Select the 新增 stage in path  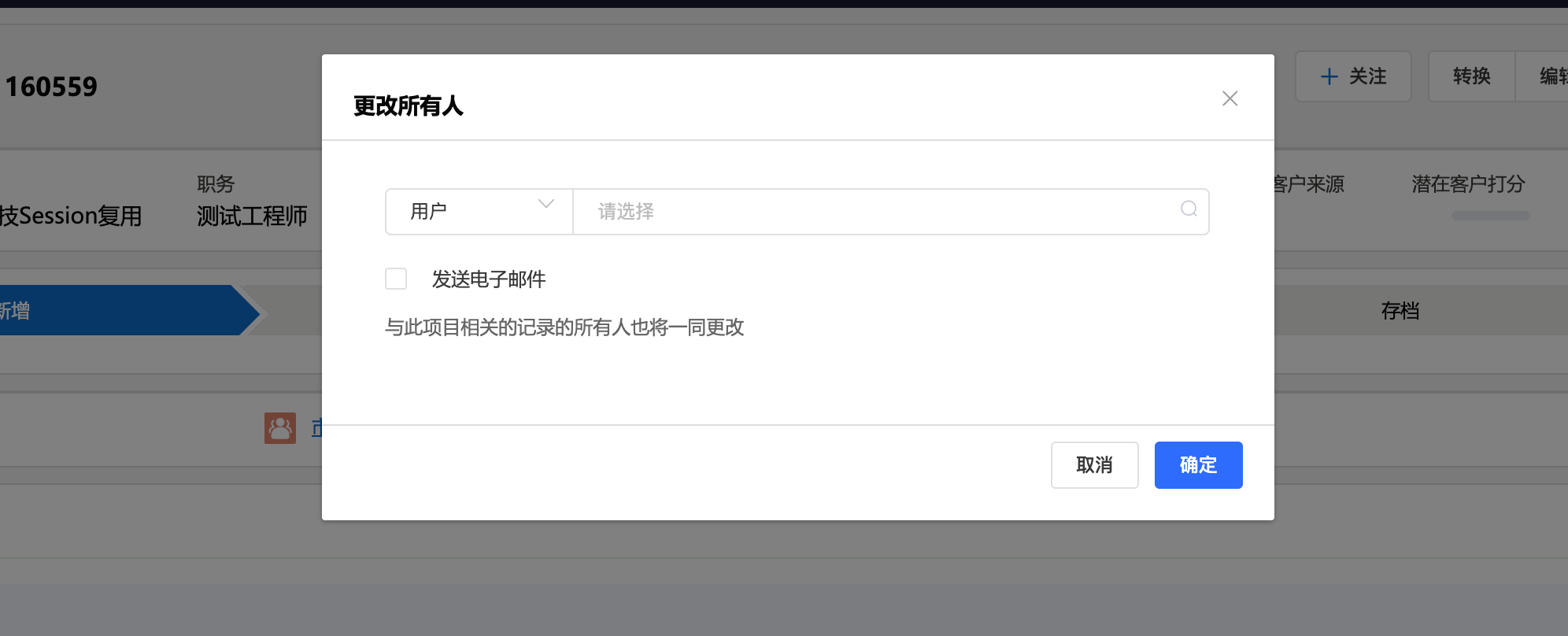click(x=118, y=310)
